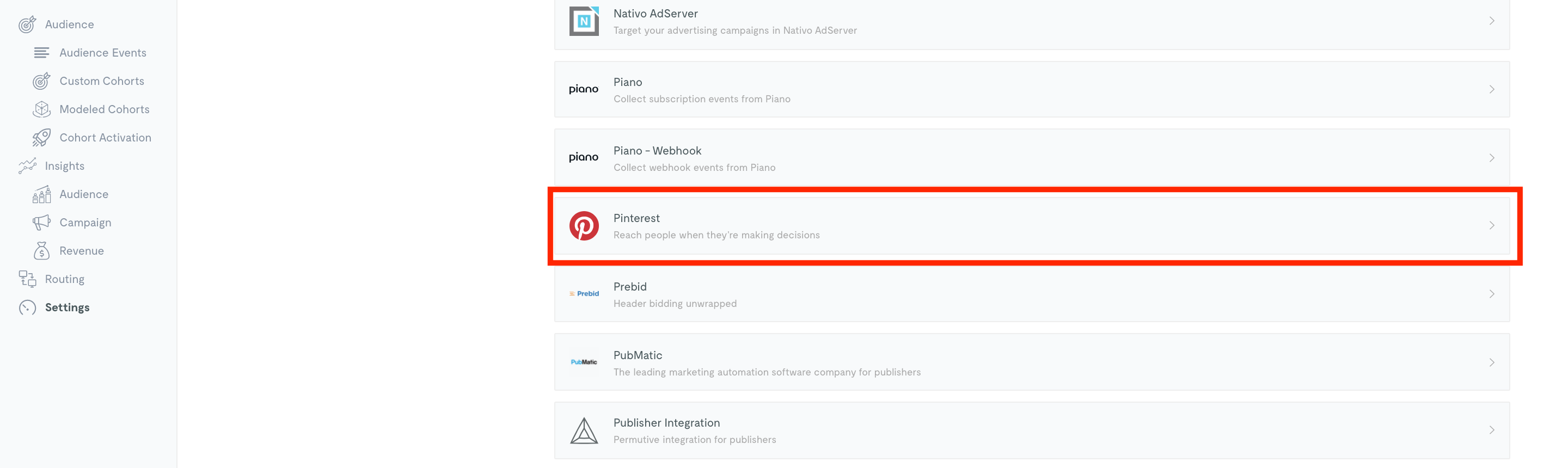Image resolution: width=1568 pixels, height=468 pixels.
Task: Go to Insights section in sidebar
Action: pos(65,166)
